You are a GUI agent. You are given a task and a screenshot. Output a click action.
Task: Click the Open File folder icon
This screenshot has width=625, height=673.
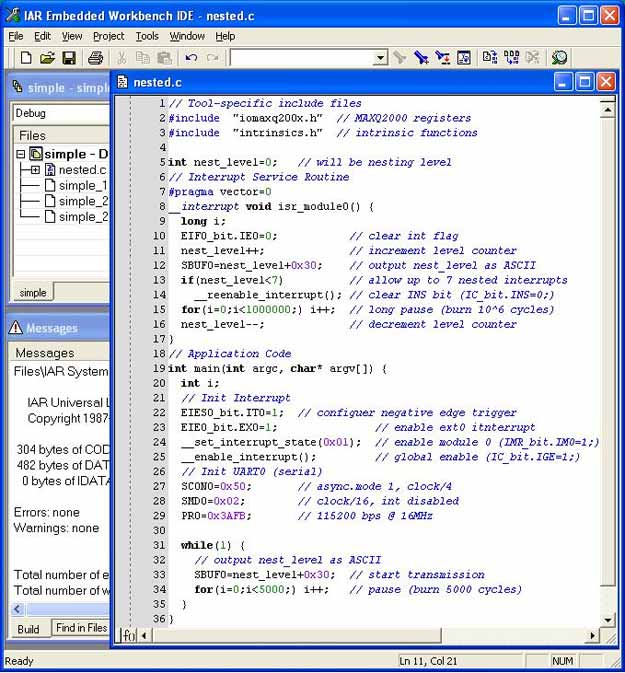pyautogui.click(x=47, y=58)
